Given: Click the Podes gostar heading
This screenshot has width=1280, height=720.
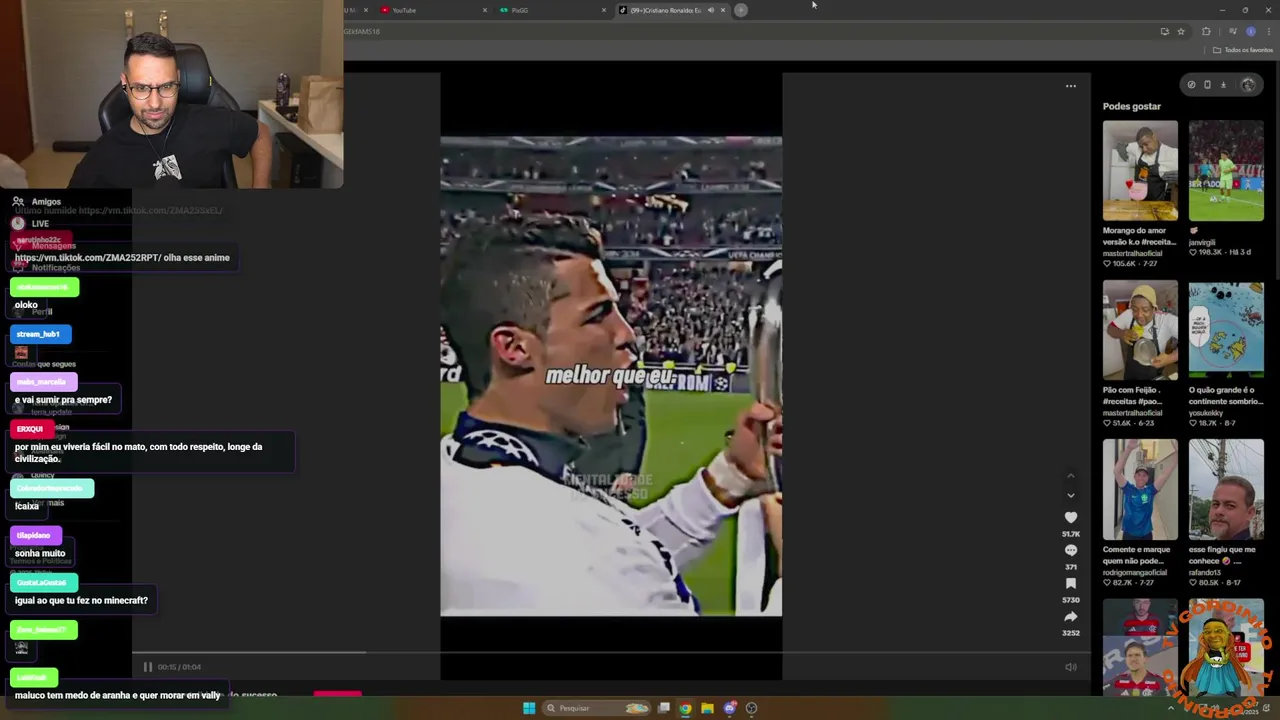Looking at the screenshot, I should click(x=1132, y=106).
